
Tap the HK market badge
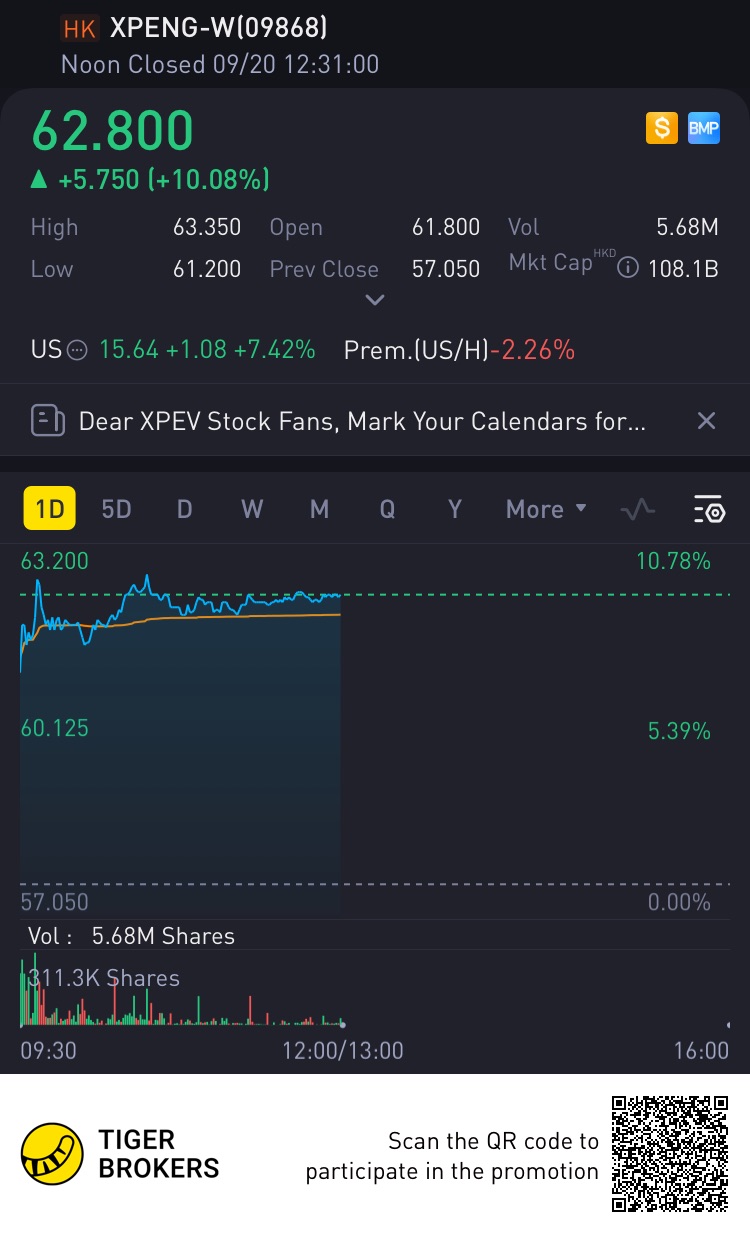coord(80,29)
